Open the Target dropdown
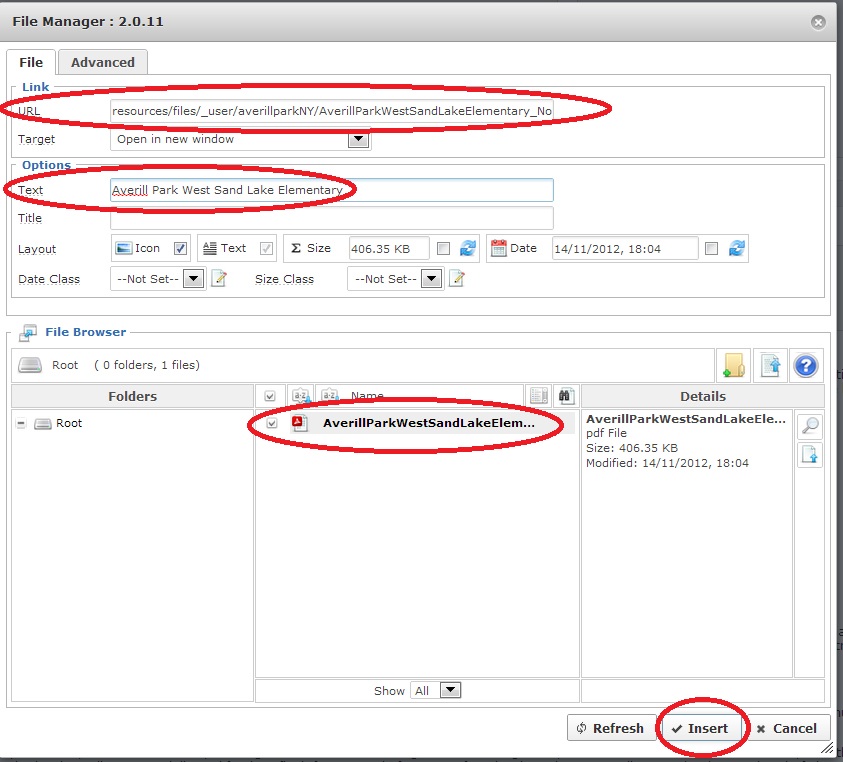This screenshot has height=762, width=843. click(358, 140)
